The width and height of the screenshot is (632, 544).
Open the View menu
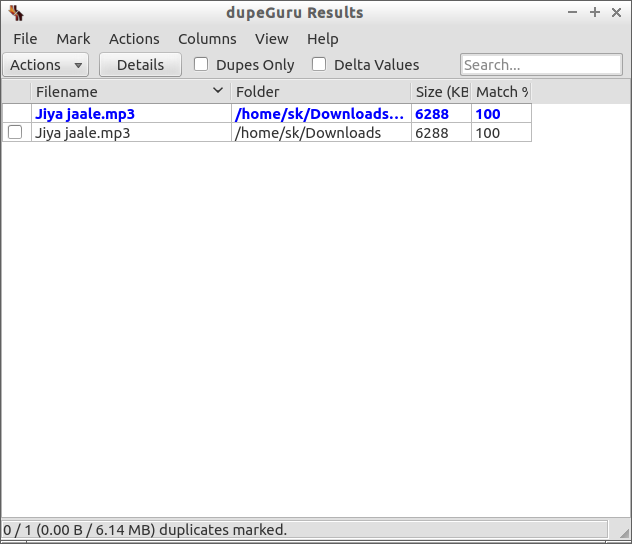click(271, 39)
